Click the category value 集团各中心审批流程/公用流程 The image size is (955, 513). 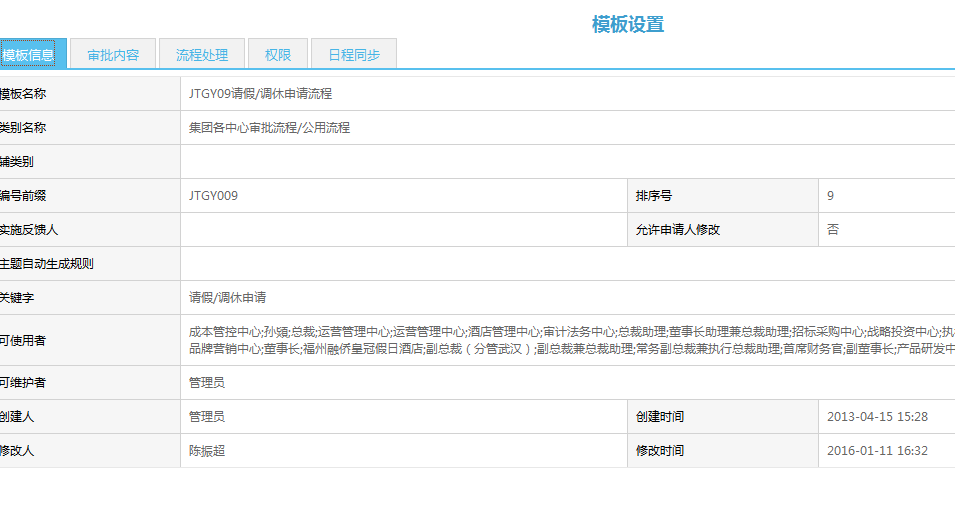click(x=269, y=128)
